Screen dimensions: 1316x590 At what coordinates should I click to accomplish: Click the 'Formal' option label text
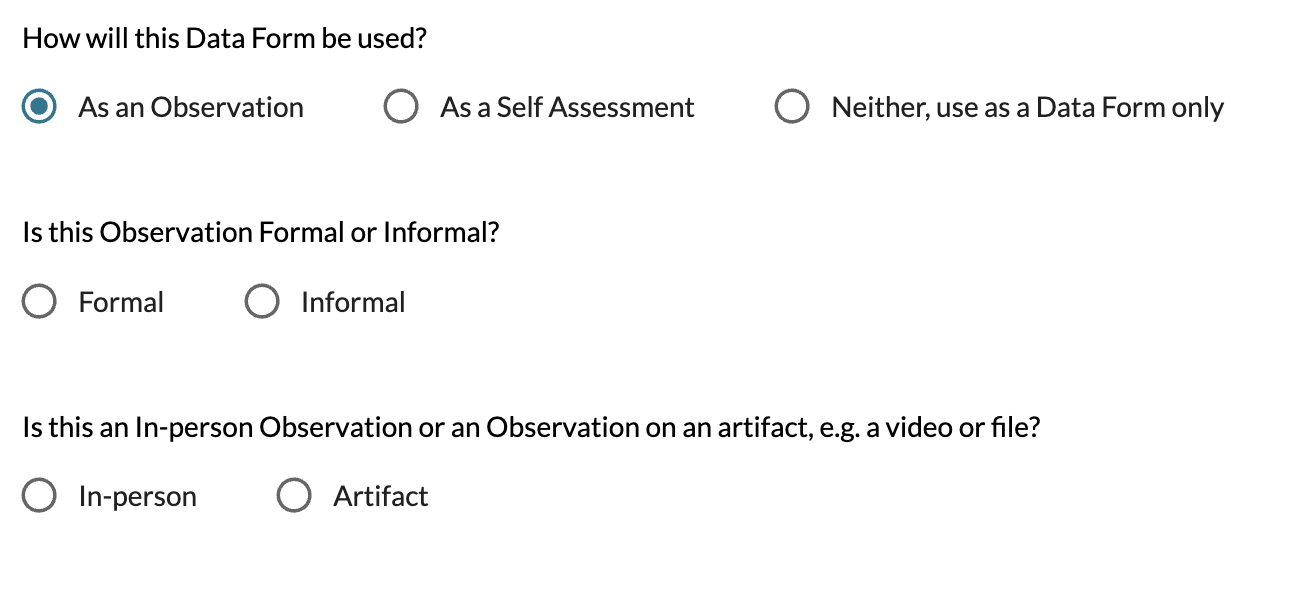click(x=121, y=303)
